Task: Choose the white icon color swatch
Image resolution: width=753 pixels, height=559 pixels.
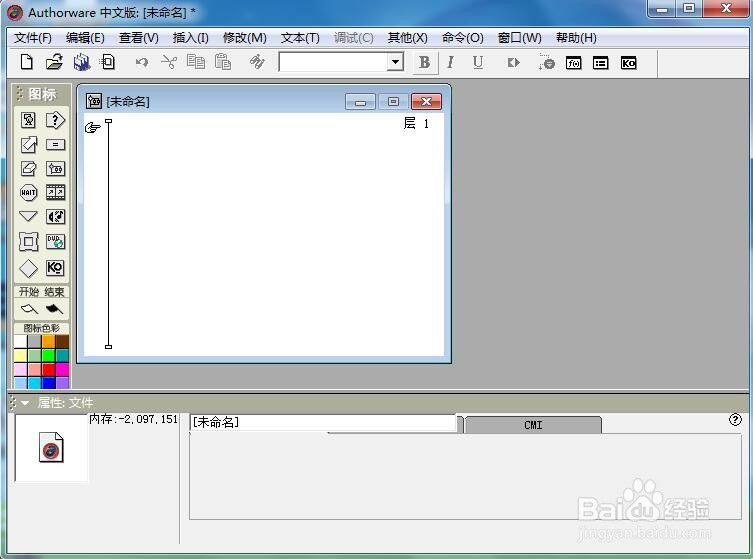Action: point(21,341)
